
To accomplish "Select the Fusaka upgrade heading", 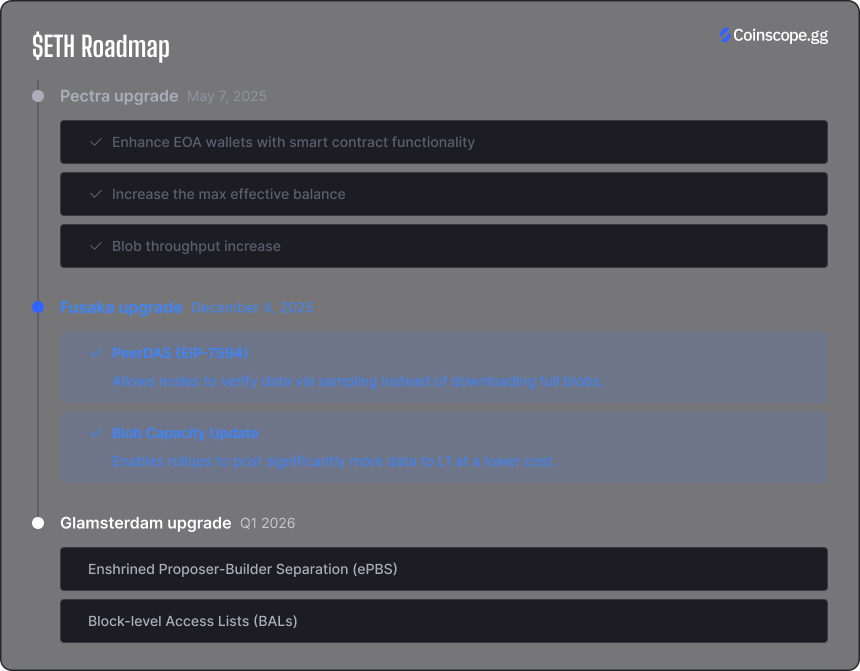I will 121,307.
